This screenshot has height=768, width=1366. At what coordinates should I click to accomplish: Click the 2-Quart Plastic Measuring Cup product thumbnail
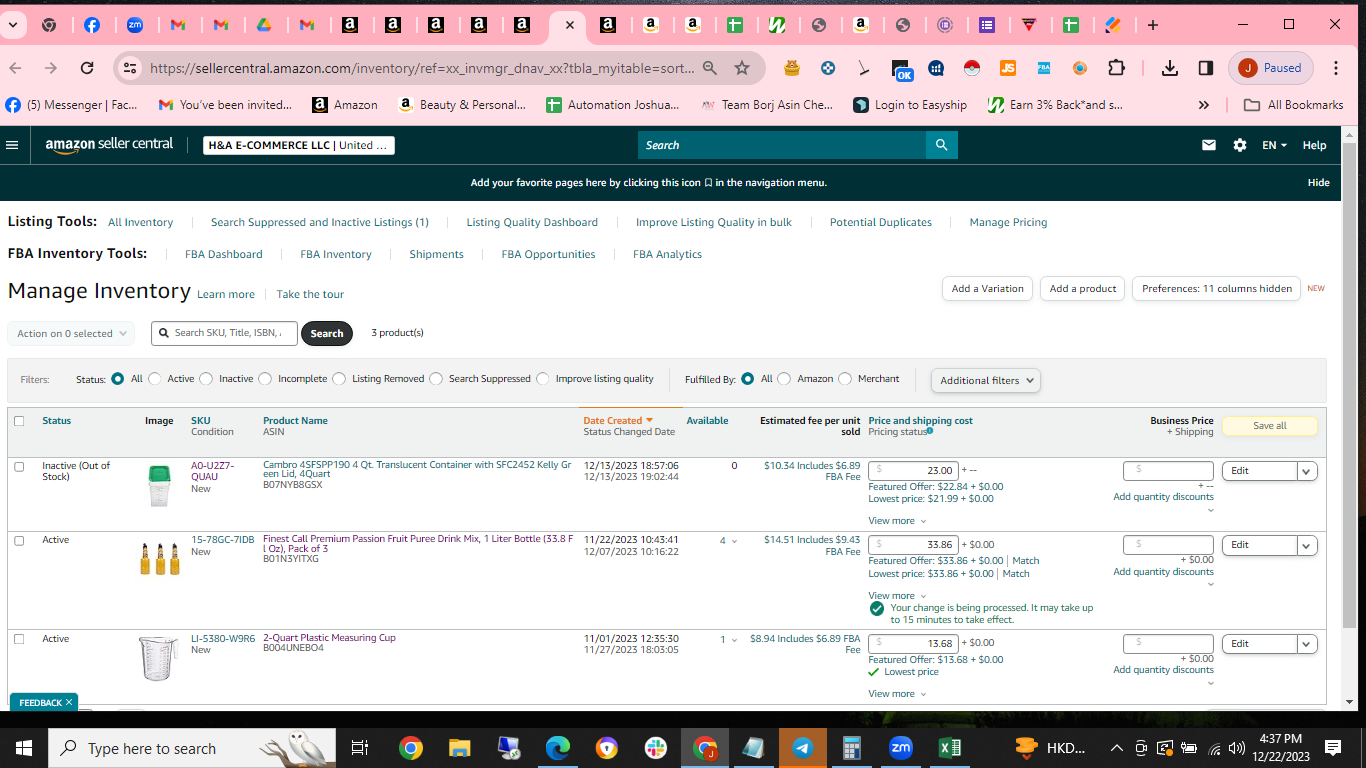point(158,658)
